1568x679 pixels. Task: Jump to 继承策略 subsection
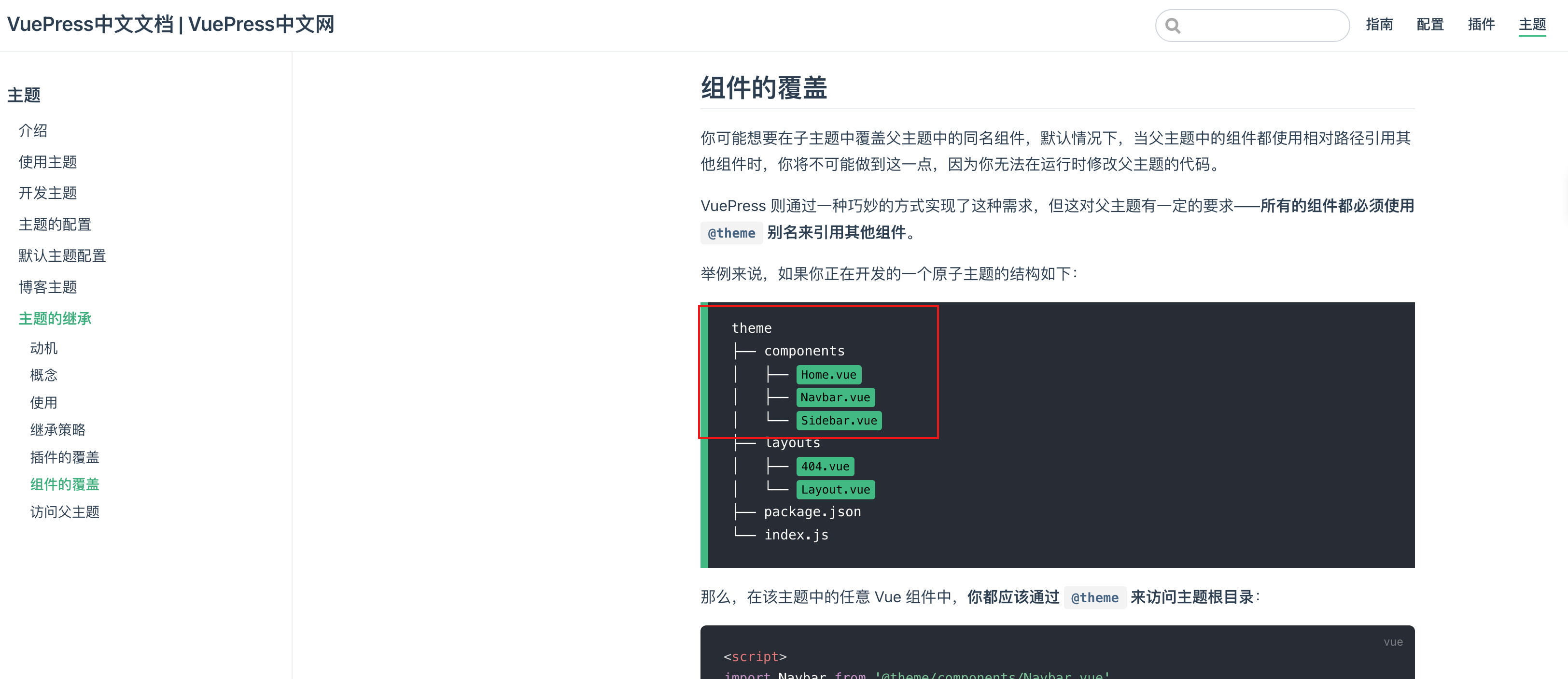point(58,430)
